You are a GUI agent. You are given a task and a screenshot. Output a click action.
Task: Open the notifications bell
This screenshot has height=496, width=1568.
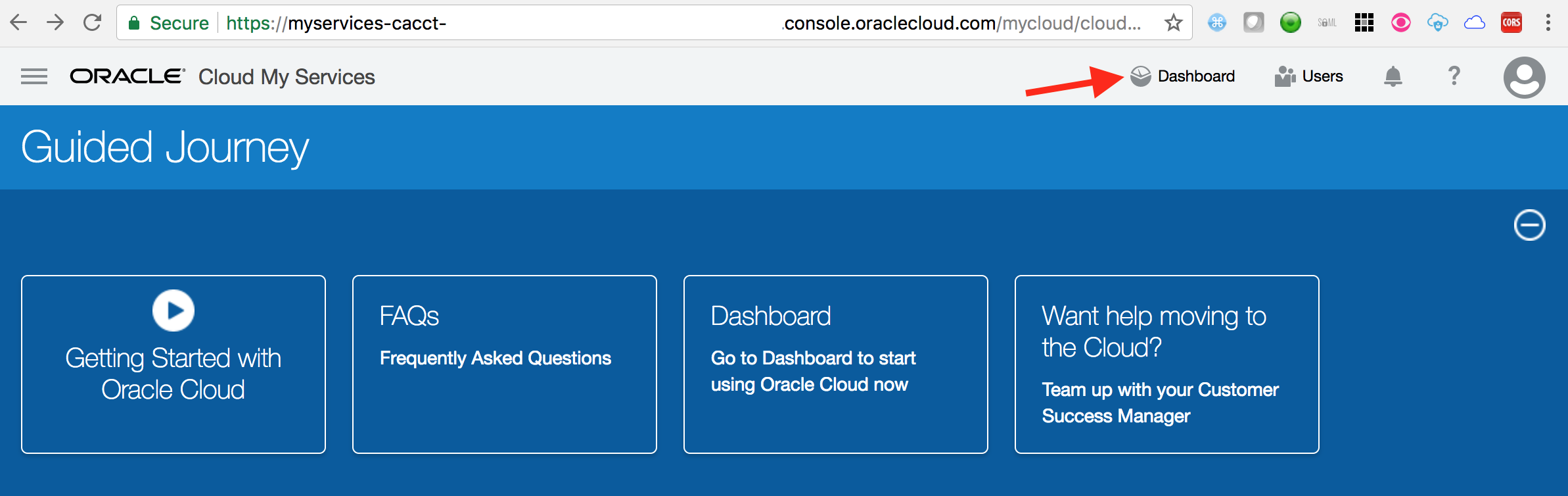(x=1393, y=76)
